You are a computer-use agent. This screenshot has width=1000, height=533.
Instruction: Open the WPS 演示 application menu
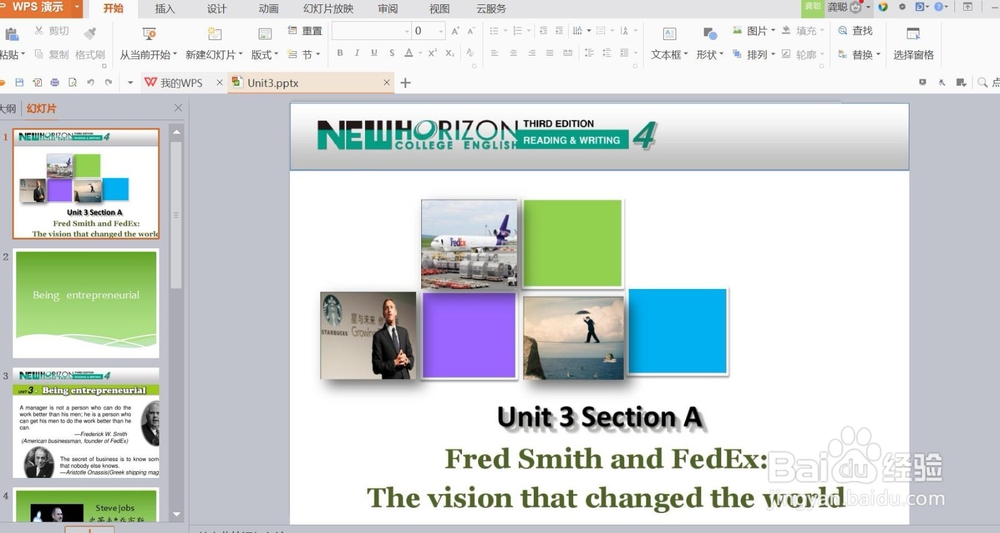point(41,8)
